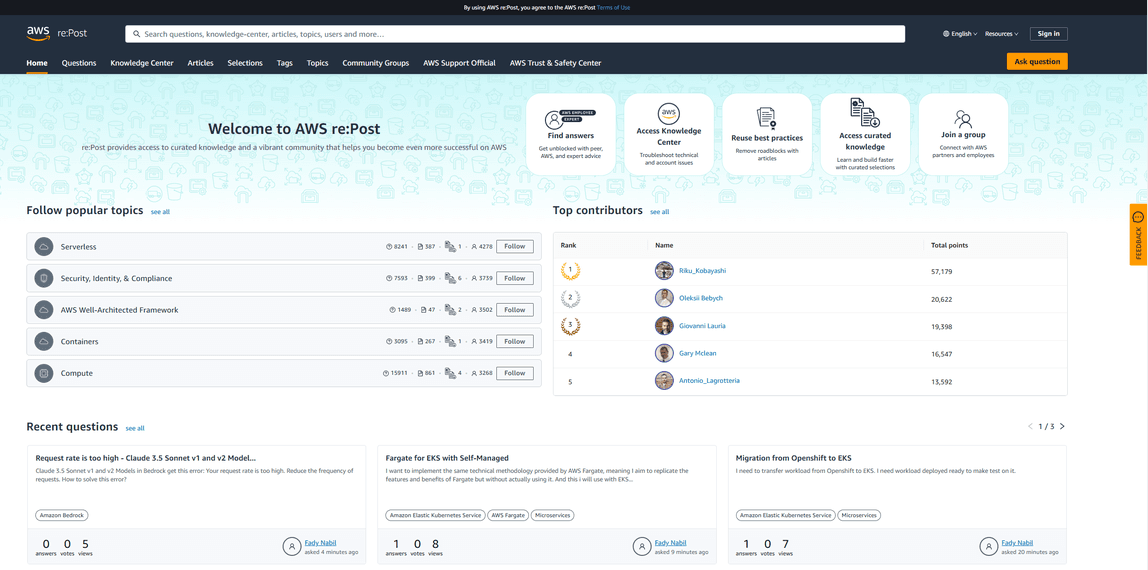This screenshot has height=570, width=1148.
Task: Open the Knowledge Center tab
Action: 142,63
